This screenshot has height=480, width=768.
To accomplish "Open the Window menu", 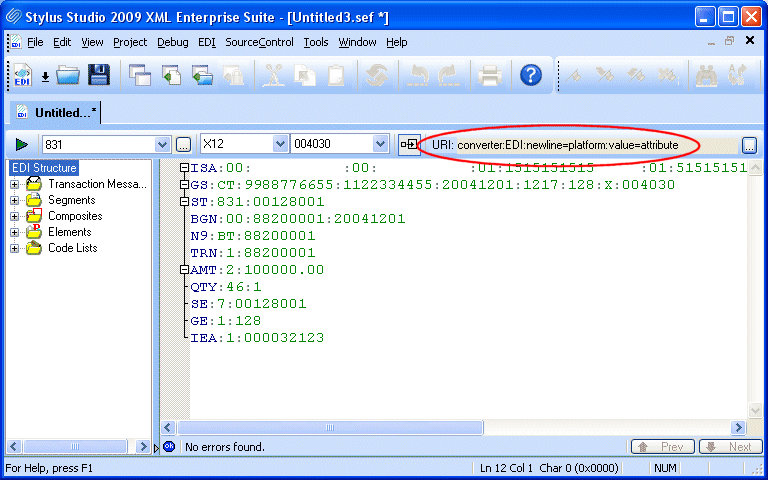I will click(358, 42).
